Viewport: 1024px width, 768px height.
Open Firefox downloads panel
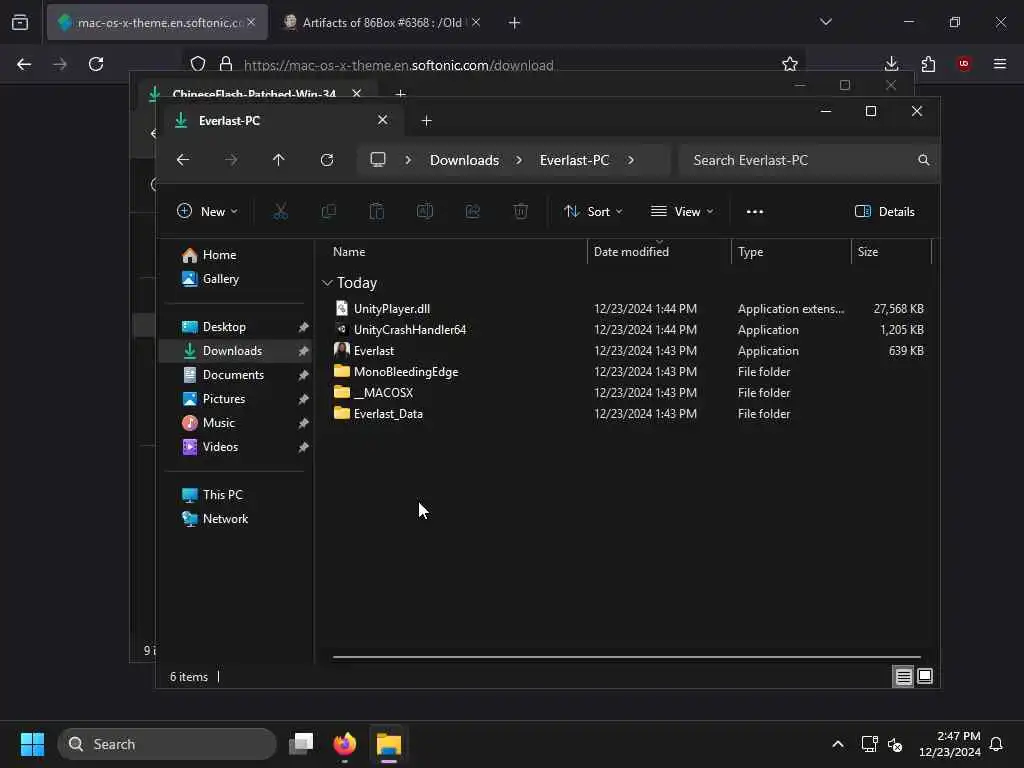coord(891,64)
